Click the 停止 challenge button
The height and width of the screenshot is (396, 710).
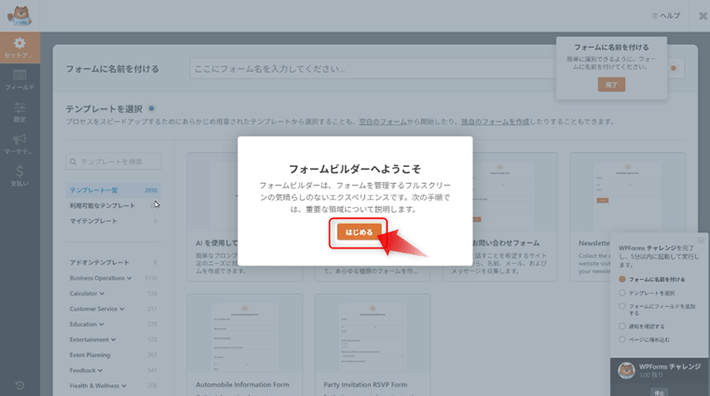click(659, 392)
